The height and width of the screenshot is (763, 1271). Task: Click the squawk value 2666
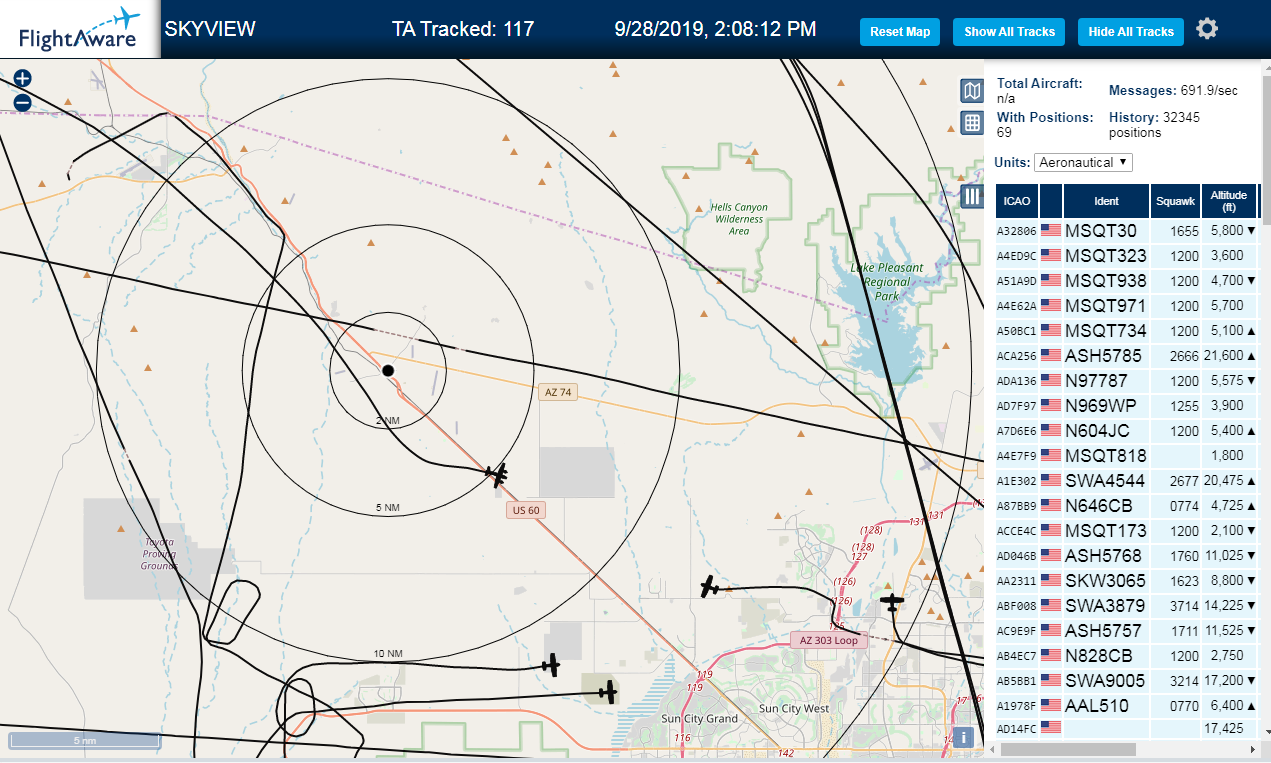click(1184, 356)
